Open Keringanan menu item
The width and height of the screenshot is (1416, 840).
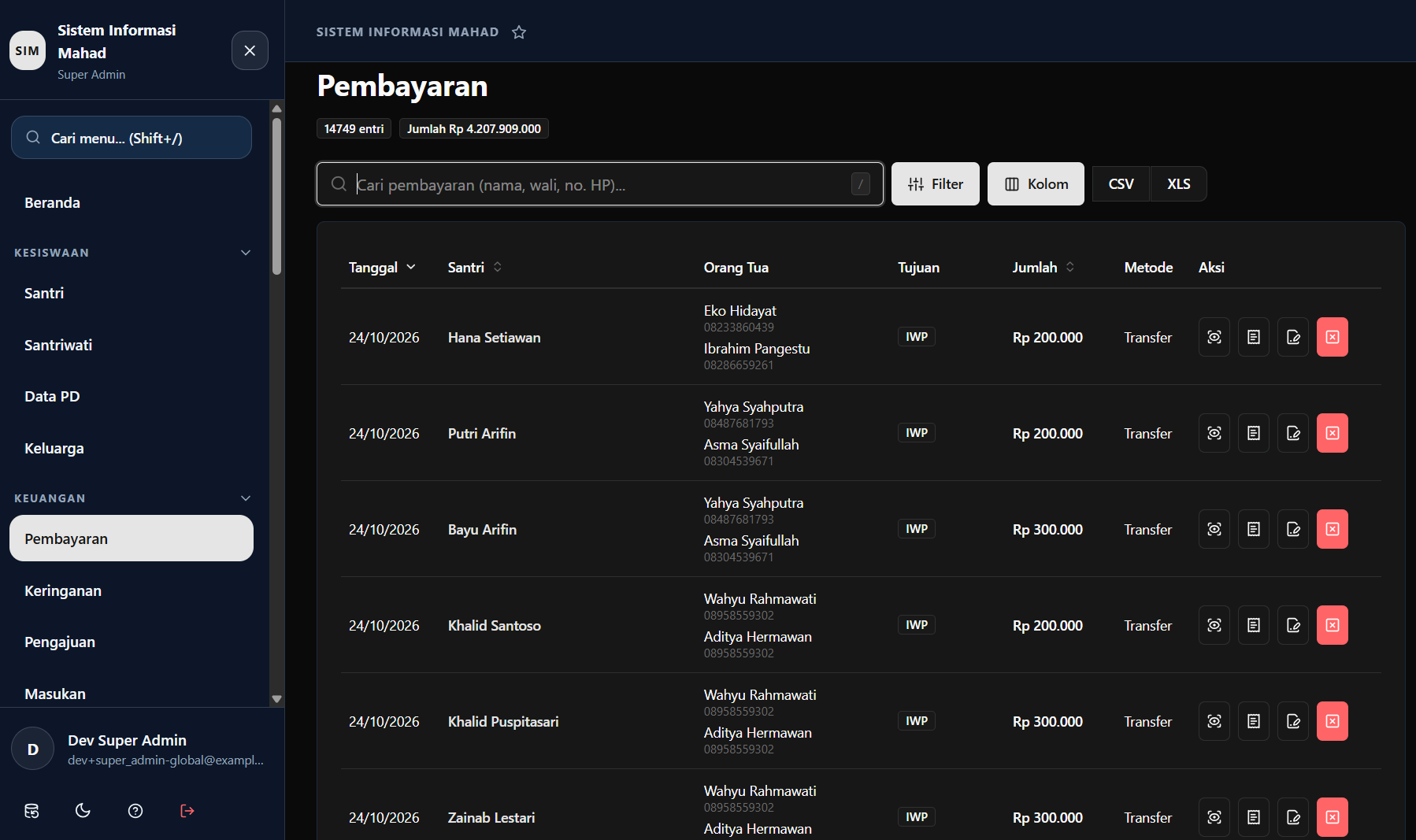[132, 590]
